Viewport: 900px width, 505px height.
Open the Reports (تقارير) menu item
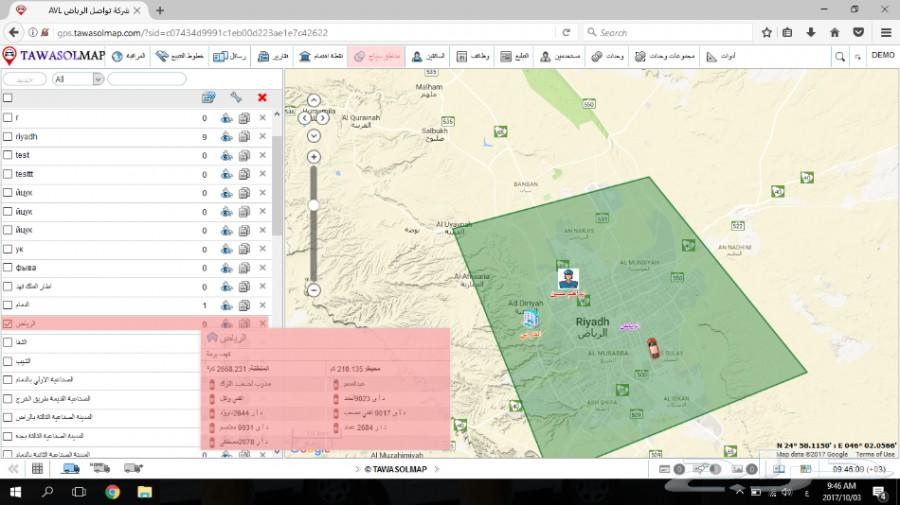pos(272,56)
